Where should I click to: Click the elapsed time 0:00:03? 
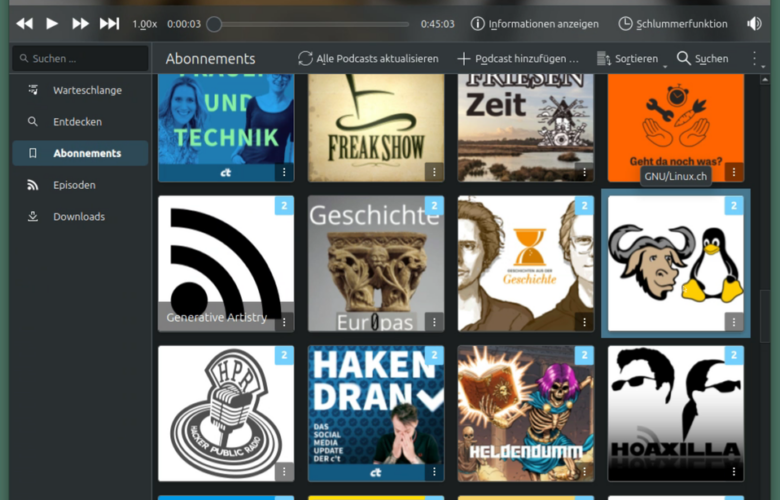(x=184, y=24)
